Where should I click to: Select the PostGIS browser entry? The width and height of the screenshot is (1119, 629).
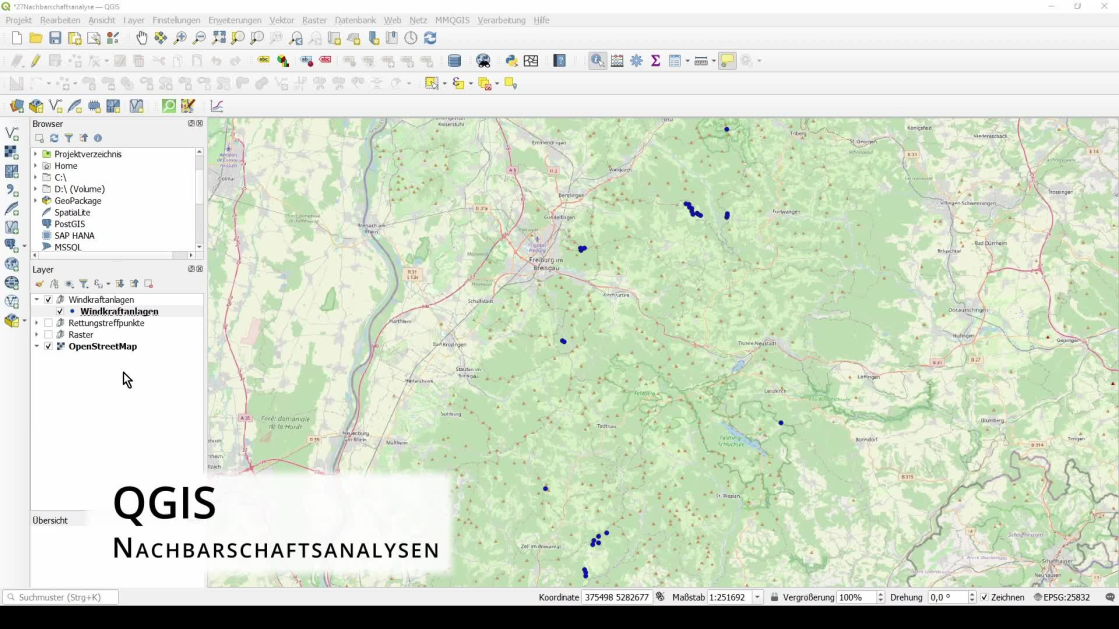(x=69, y=224)
